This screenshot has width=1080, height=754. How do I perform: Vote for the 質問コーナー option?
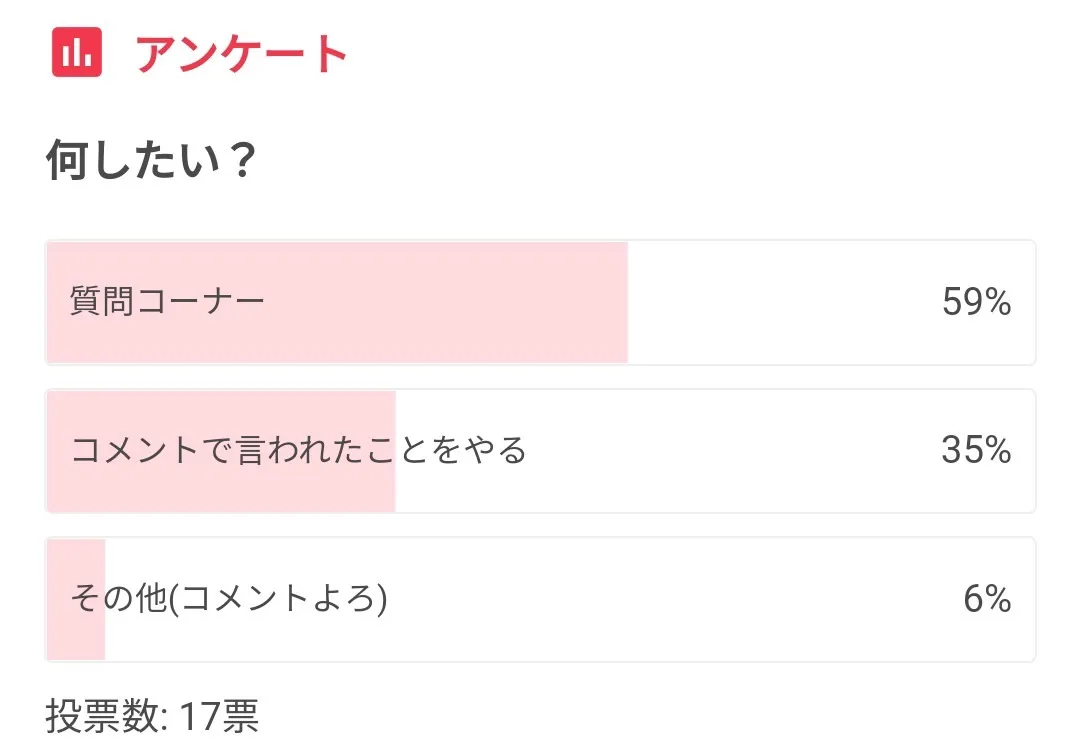click(x=167, y=302)
